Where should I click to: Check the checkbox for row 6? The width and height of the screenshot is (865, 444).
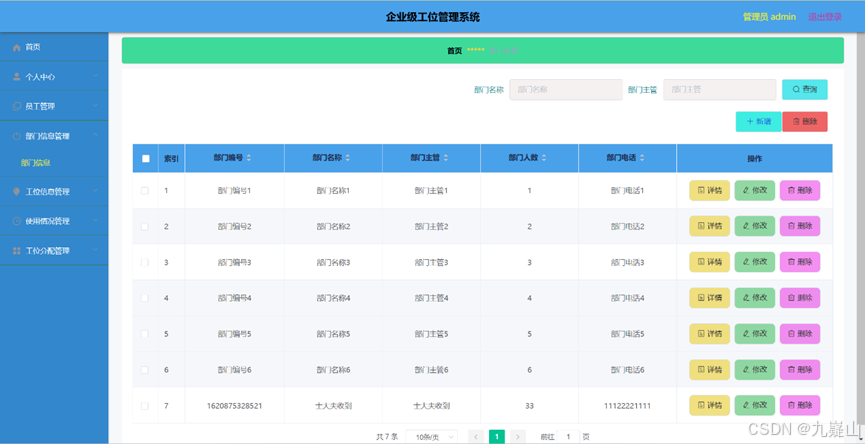coord(145,370)
